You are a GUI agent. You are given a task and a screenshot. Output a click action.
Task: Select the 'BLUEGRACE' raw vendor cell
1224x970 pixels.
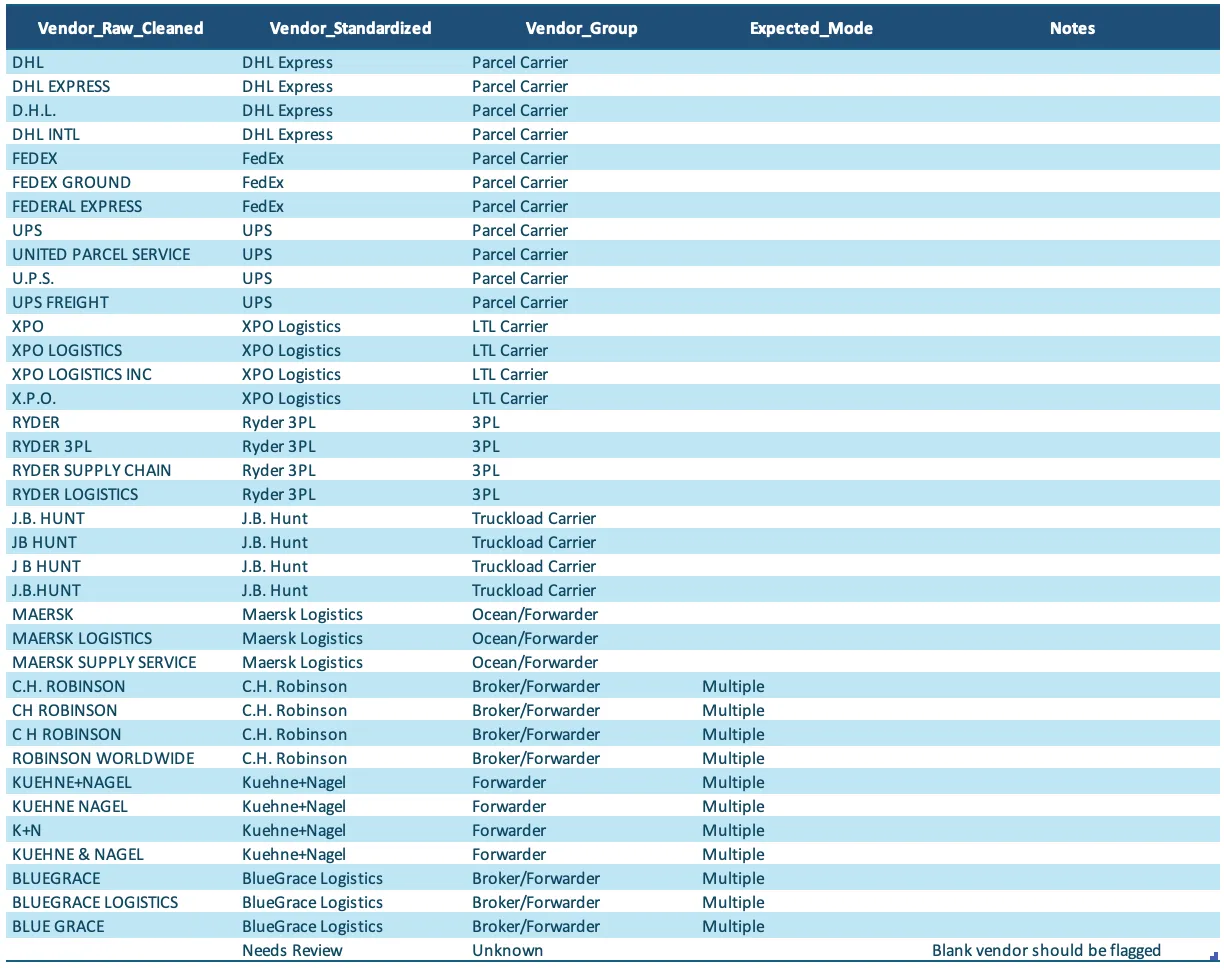point(121,878)
